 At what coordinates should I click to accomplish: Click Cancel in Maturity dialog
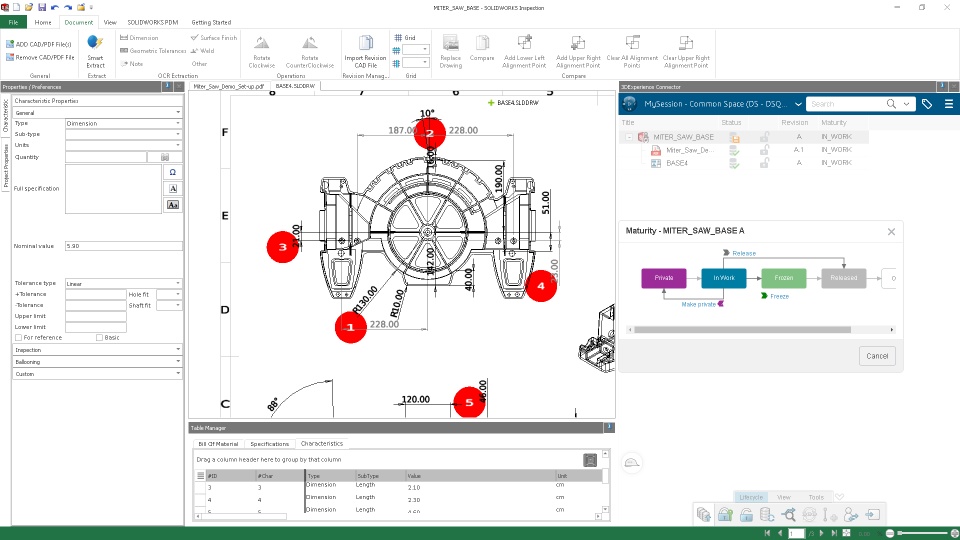click(x=877, y=356)
